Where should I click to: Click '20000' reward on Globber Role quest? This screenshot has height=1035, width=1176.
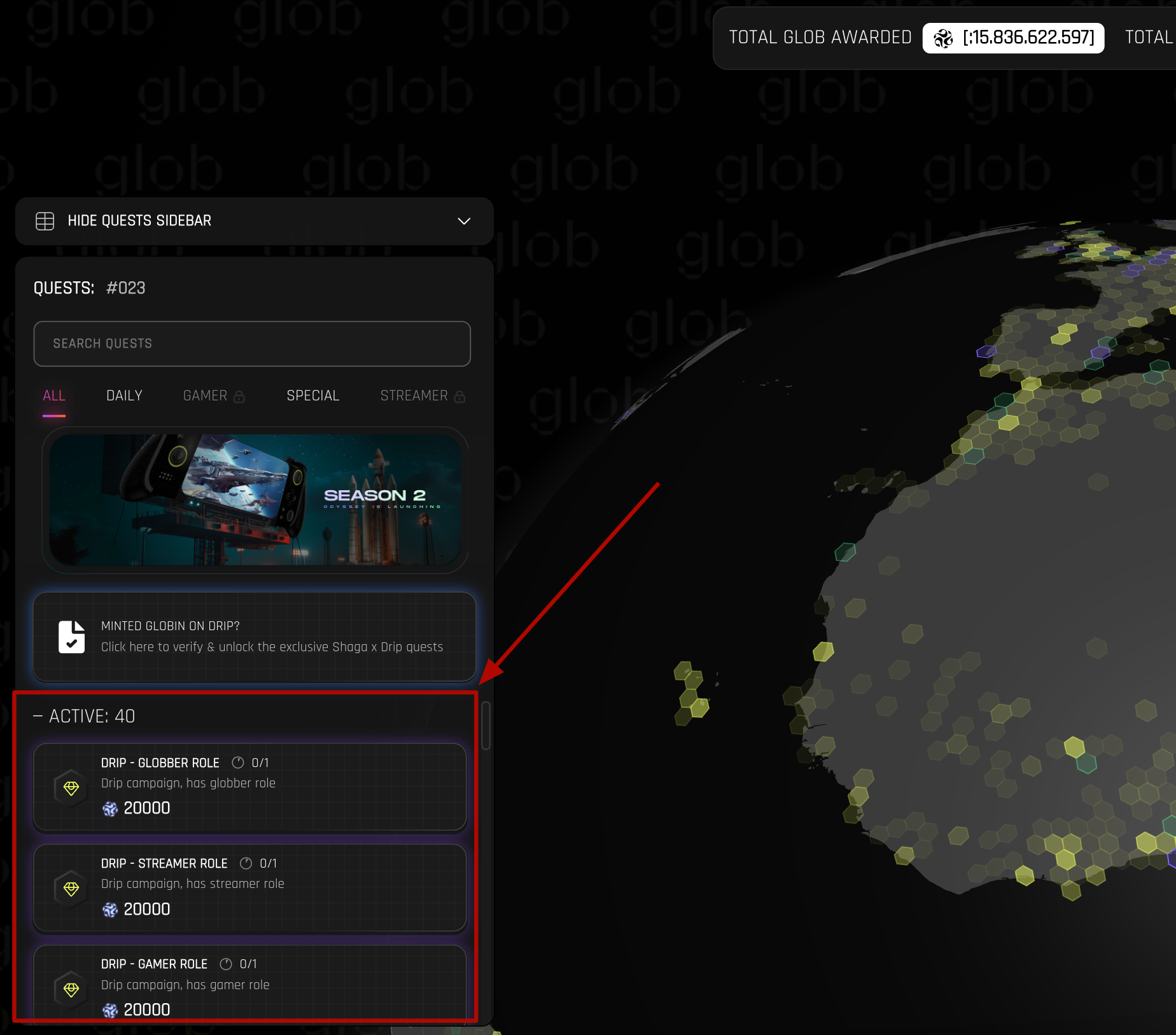(x=147, y=808)
